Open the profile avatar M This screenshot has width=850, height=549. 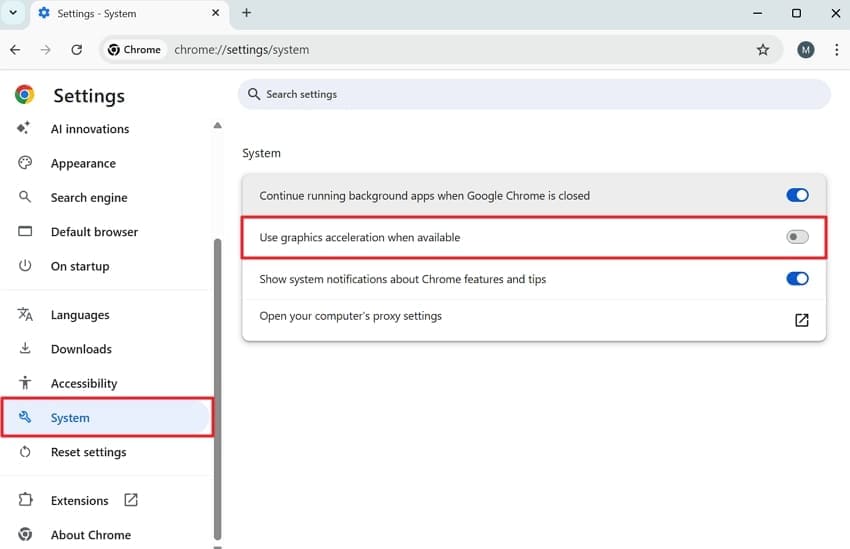pyautogui.click(x=806, y=50)
